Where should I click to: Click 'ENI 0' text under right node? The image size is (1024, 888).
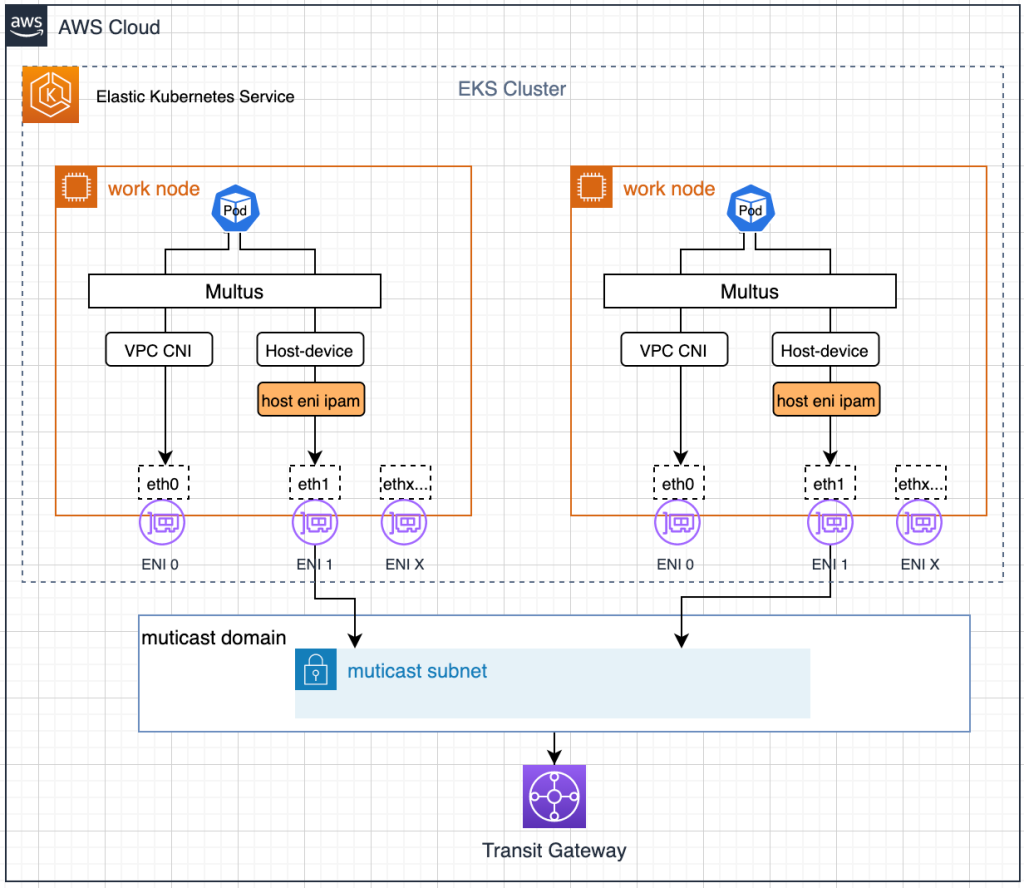(x=675, y=564)
